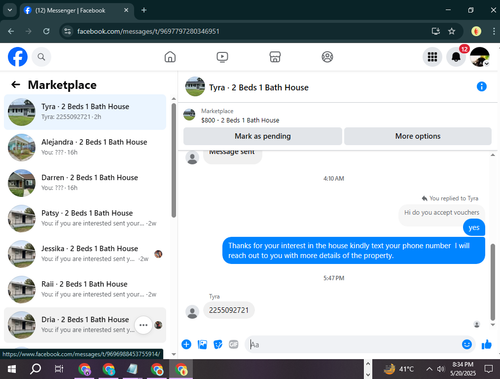This screenshot has height=379, width=500.
Task: Open the Windows notification center
Action: click(x=489, y=369)
